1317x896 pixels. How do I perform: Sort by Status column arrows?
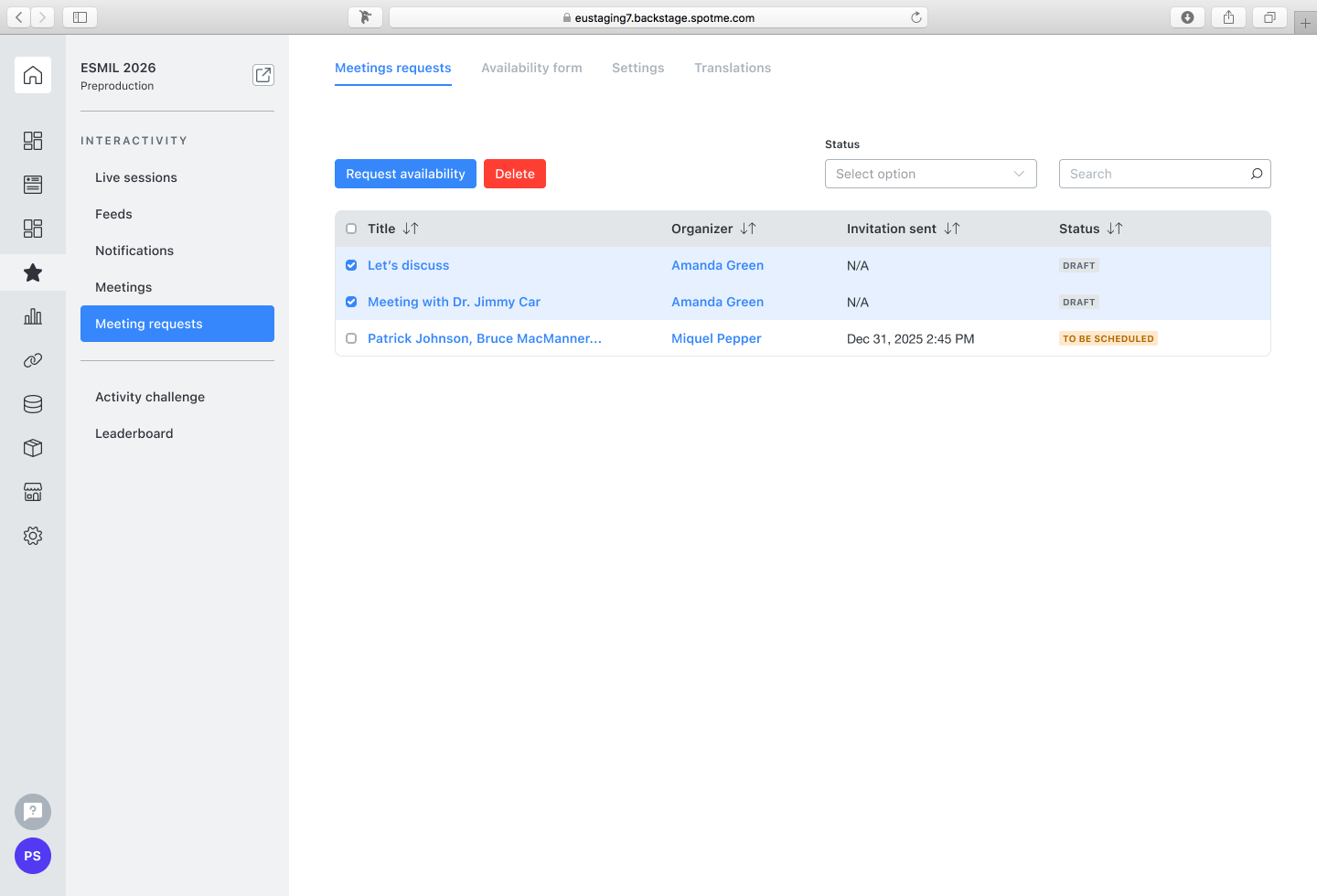(1115, 229)
